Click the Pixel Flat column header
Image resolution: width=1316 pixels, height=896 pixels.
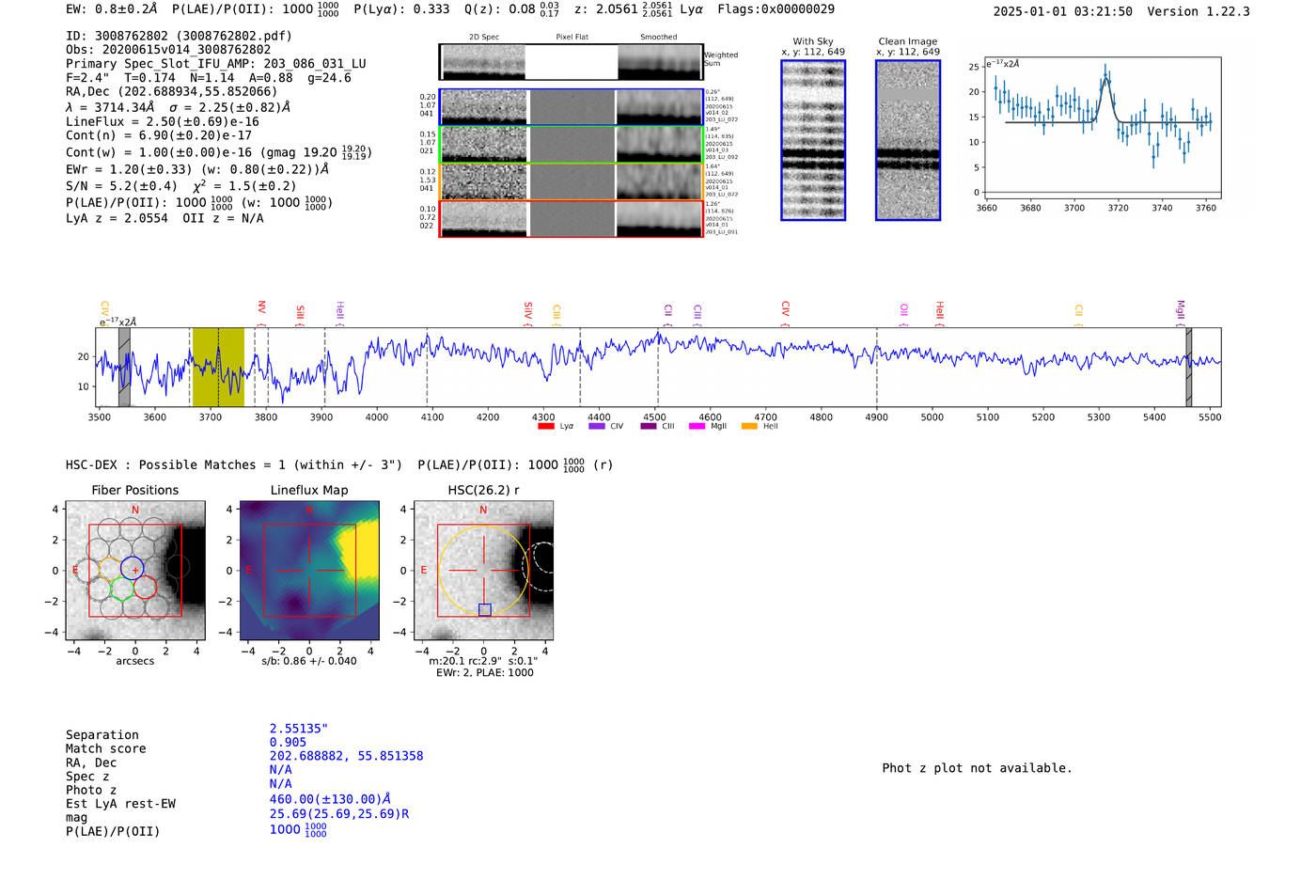572,37
